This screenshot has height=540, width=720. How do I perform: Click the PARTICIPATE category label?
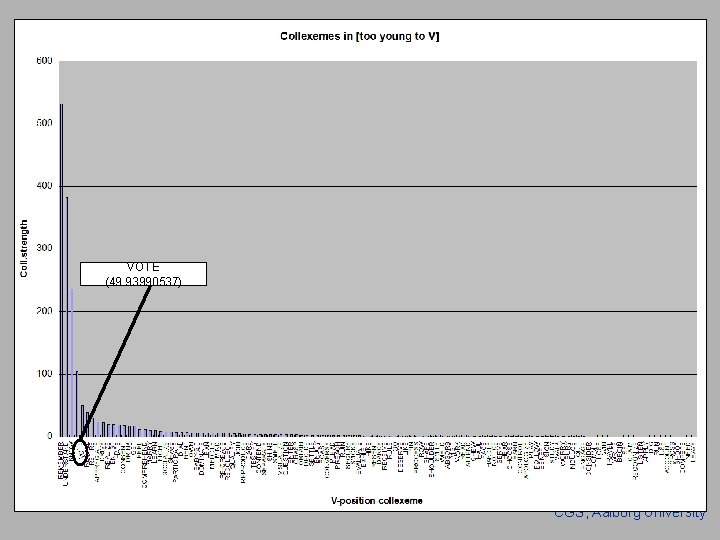175,461
